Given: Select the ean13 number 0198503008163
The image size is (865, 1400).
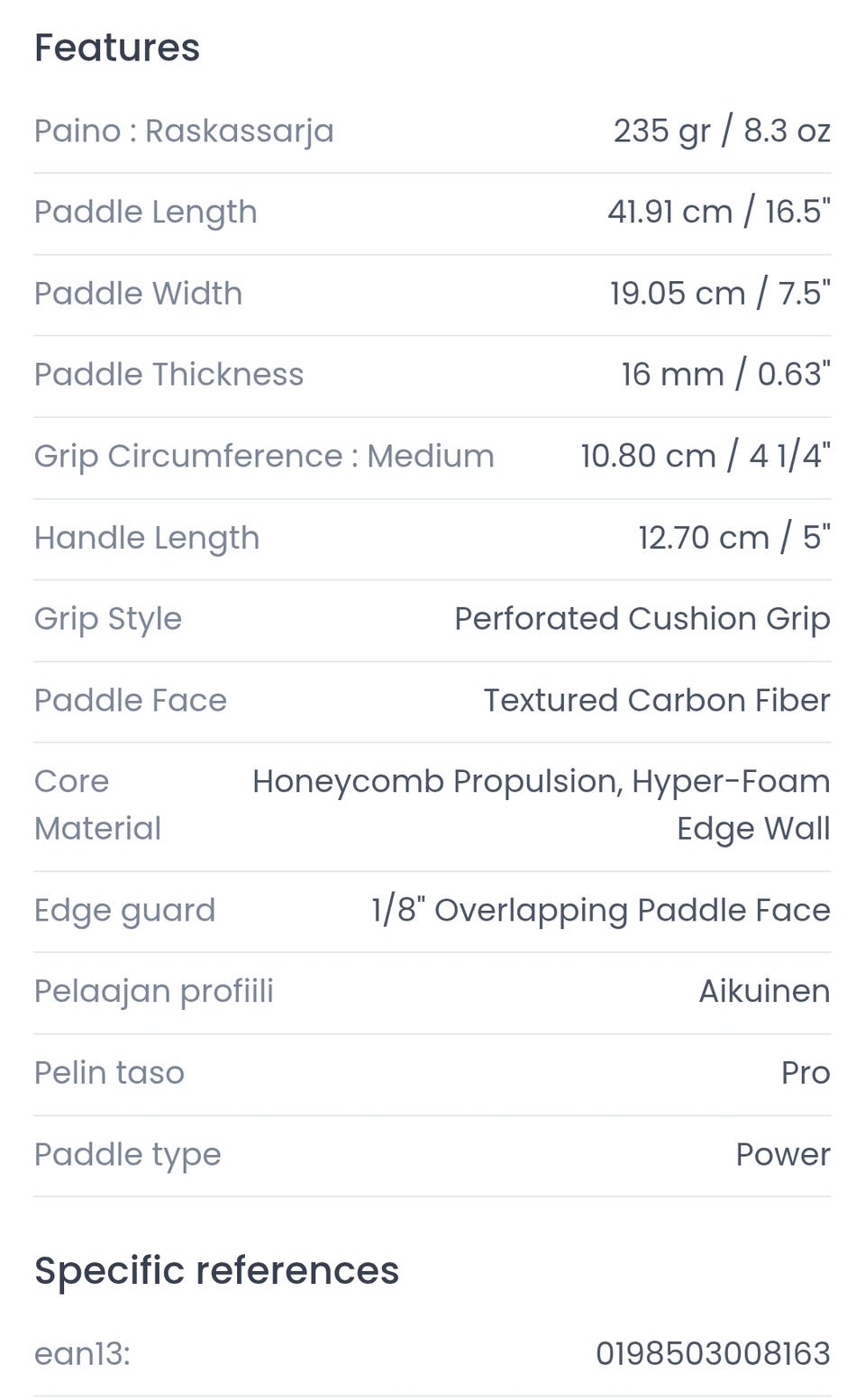Looking at the screenshot, I should 713,1353.
